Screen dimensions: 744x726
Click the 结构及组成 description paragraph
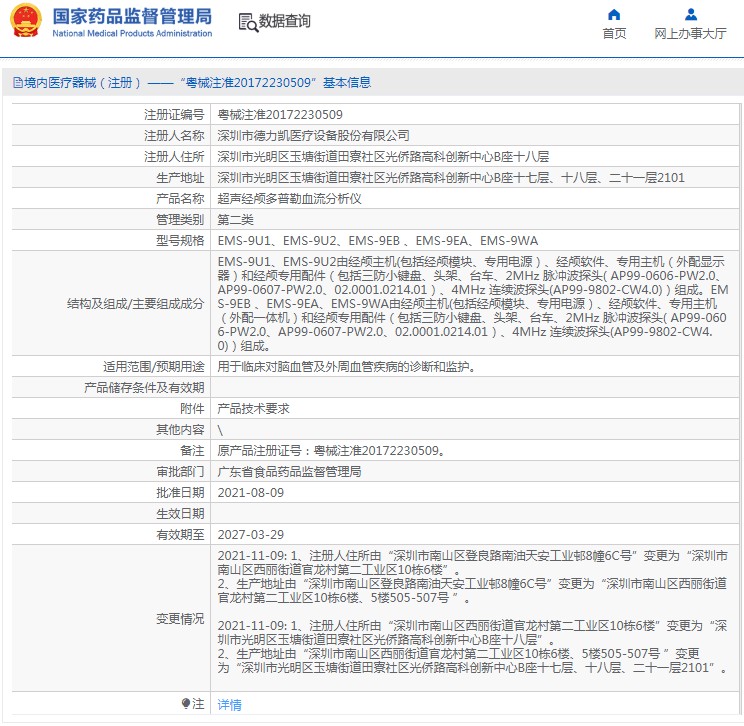(473, 304)
